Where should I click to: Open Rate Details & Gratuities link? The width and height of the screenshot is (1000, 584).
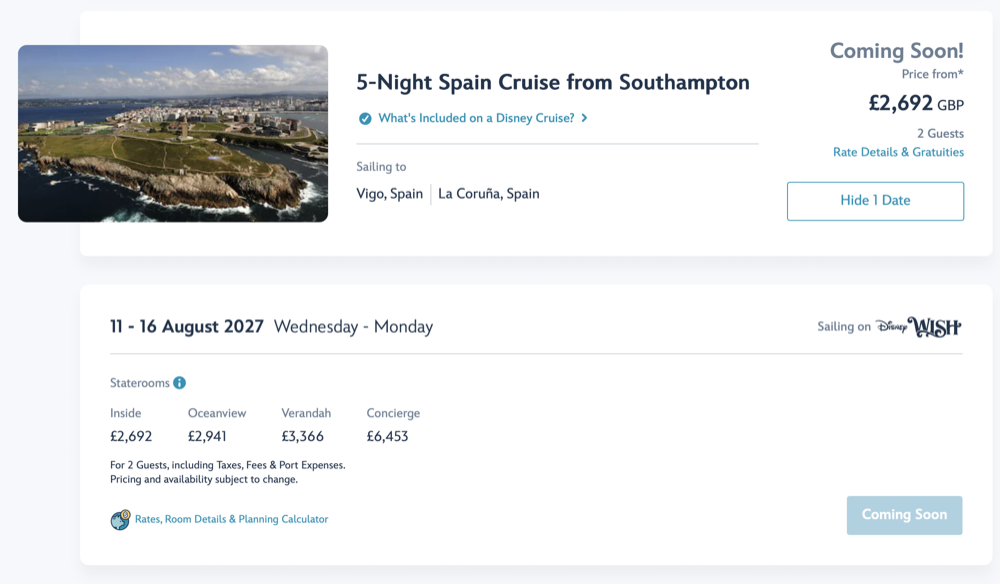point(898,152)
